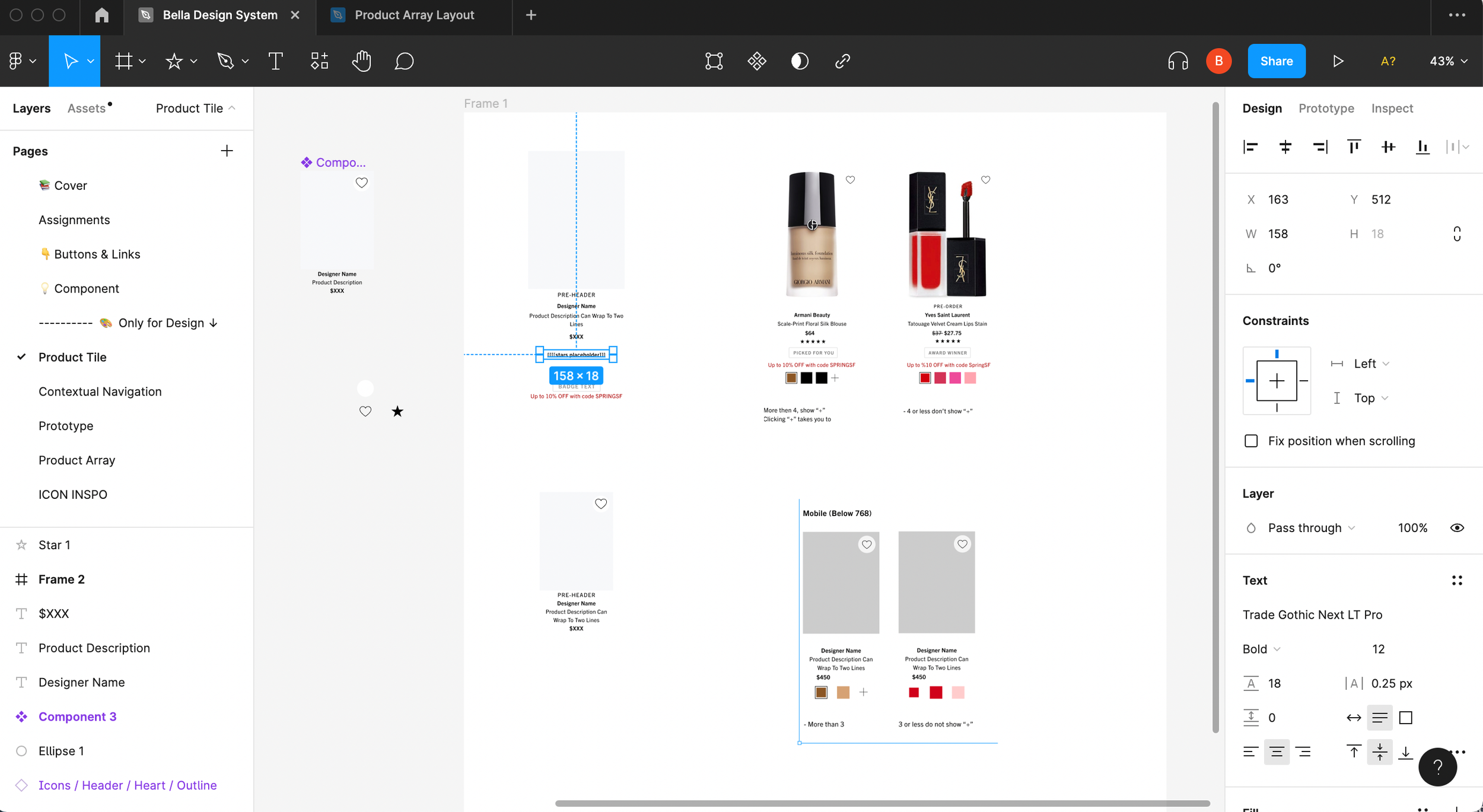Enable Fix position when scrolling checkbox
This screenshot has height=812, width=1483.
click(x=1251, y=441)
